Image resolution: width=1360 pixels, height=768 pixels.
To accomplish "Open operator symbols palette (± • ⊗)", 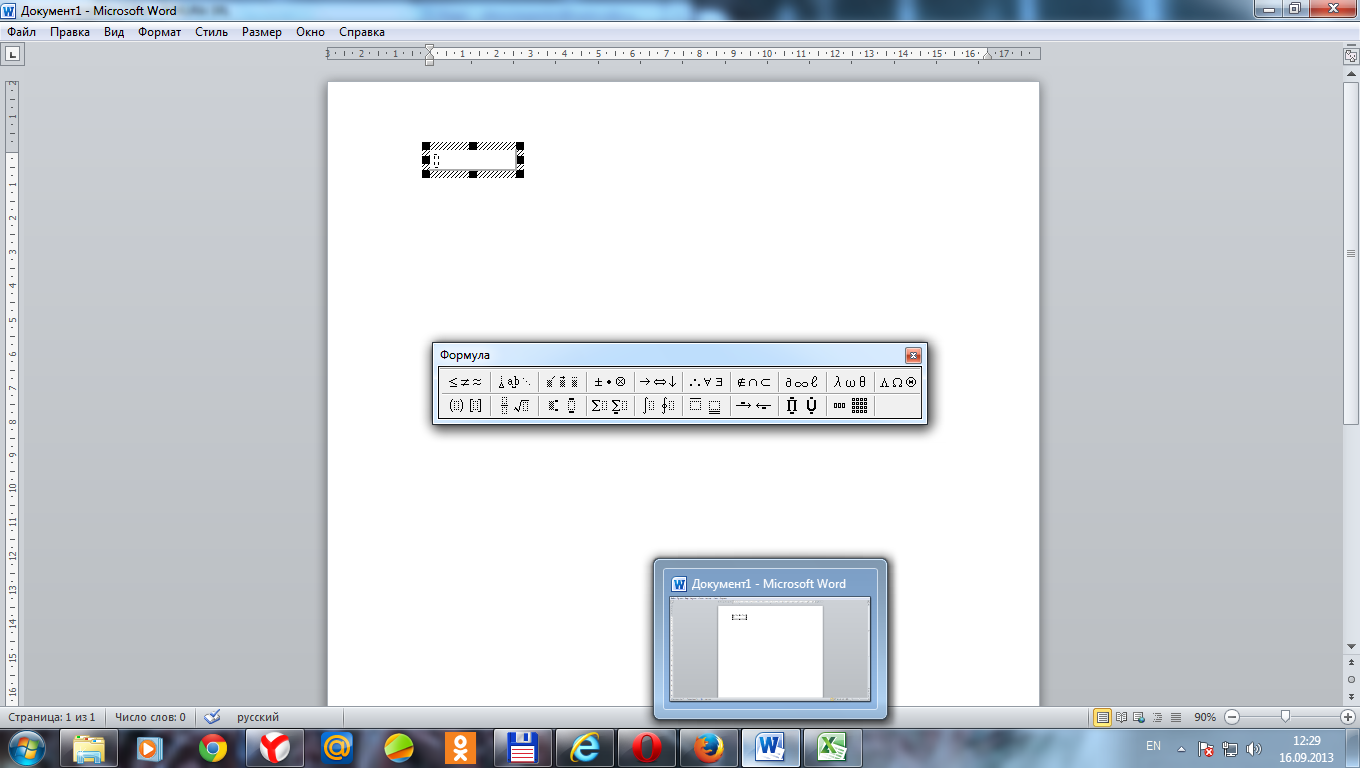I will tap(610, 381).
